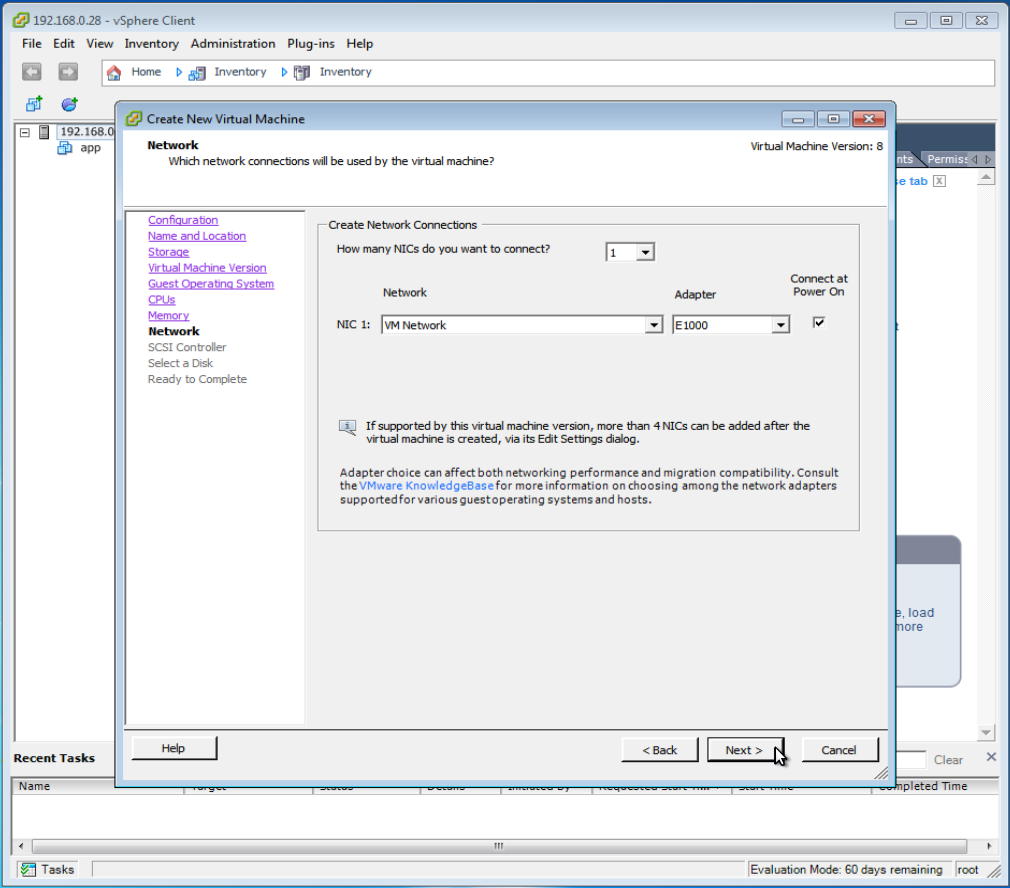Open the VMware KnowledgeBase link
This screenshot has height=888, width=1010.
tap(426, 486)
